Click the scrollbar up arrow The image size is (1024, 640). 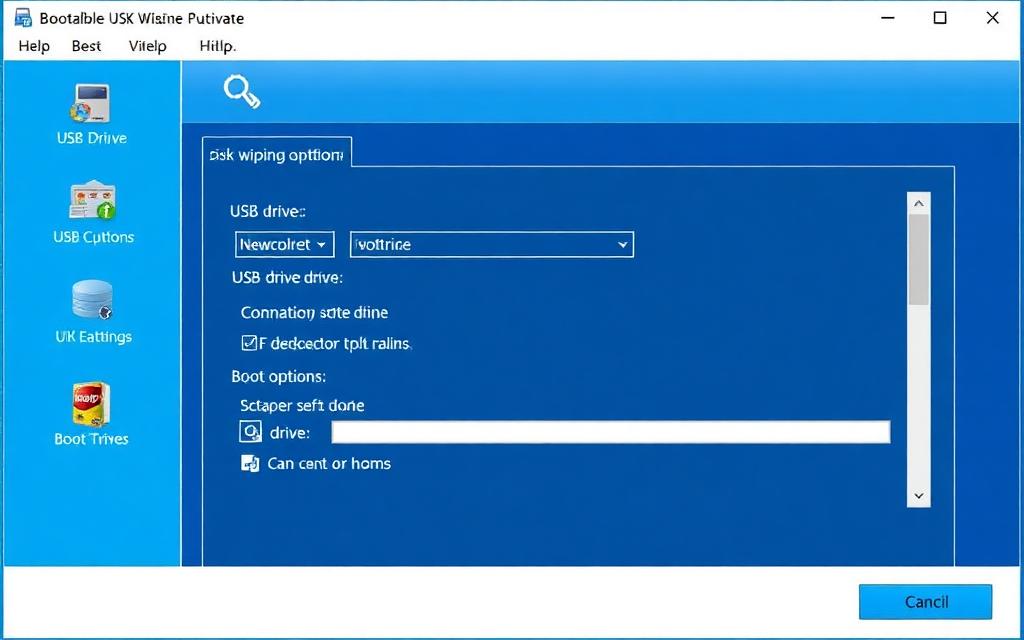pyautogui.click(x=918, y=203)
